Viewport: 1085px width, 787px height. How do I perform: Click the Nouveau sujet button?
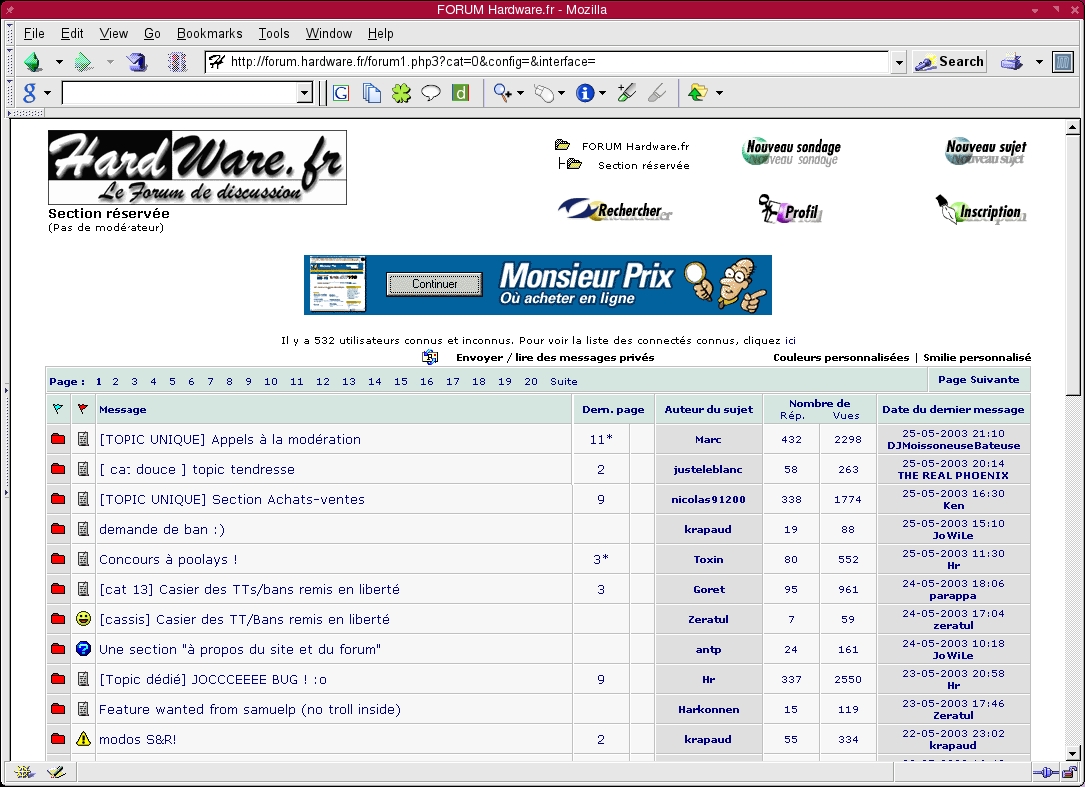(x=985, y=152)
